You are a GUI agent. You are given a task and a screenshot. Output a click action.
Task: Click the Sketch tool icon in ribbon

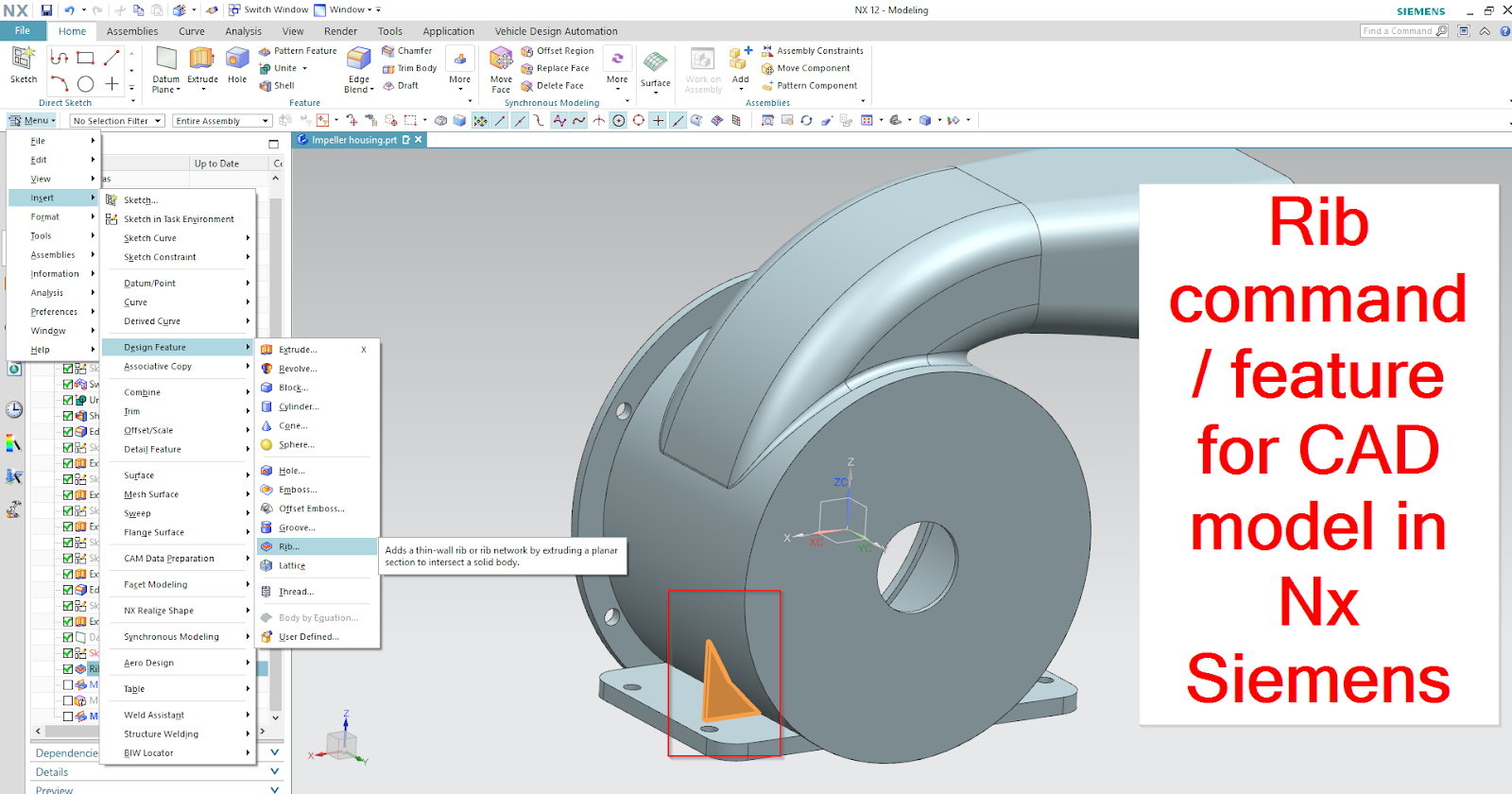24,64
